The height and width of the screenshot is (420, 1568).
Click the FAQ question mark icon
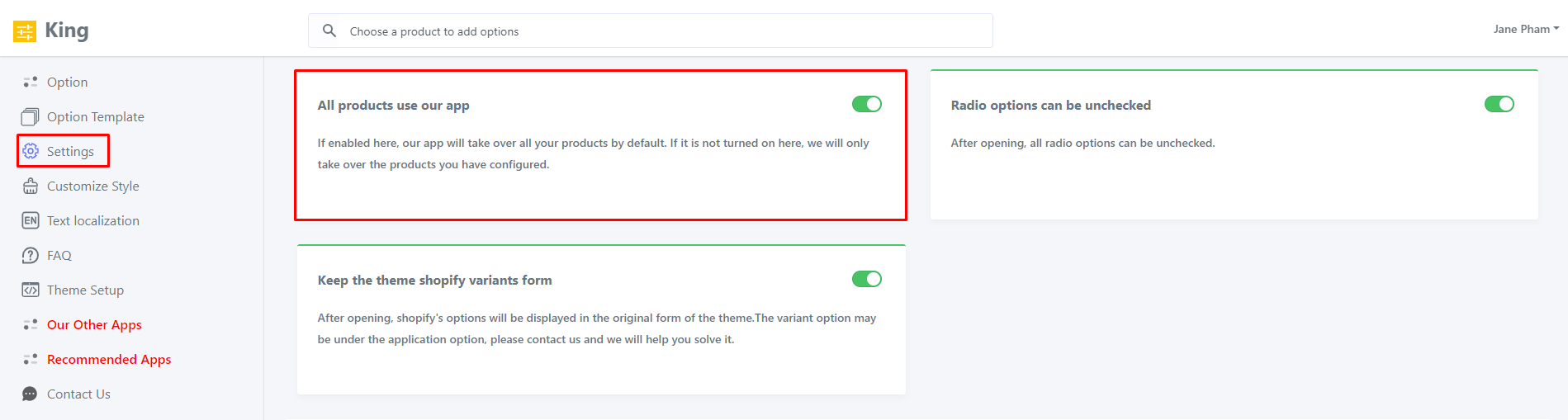pyautogui.click(x=31, y=255)
